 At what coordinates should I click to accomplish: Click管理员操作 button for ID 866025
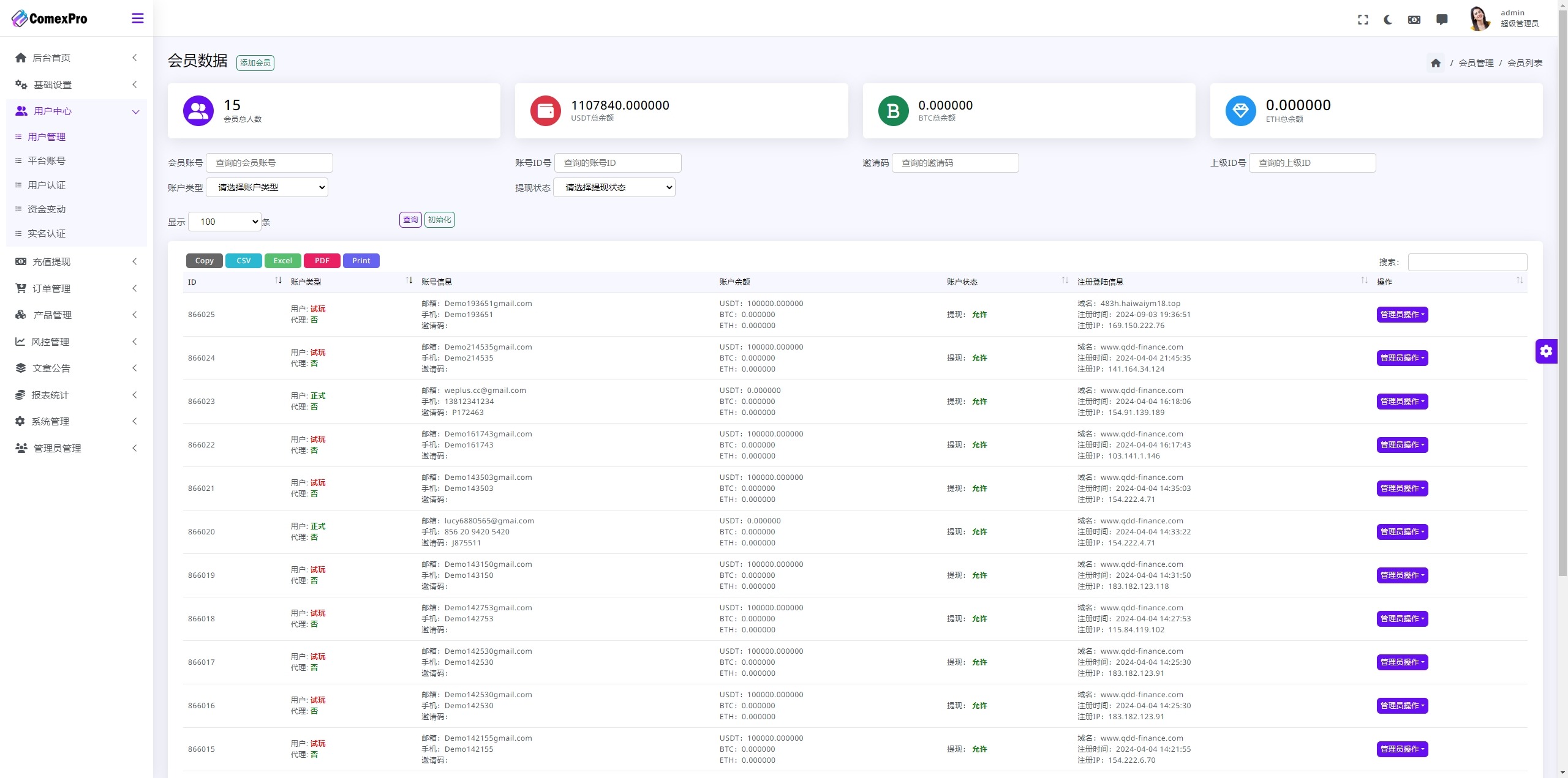1401,314
